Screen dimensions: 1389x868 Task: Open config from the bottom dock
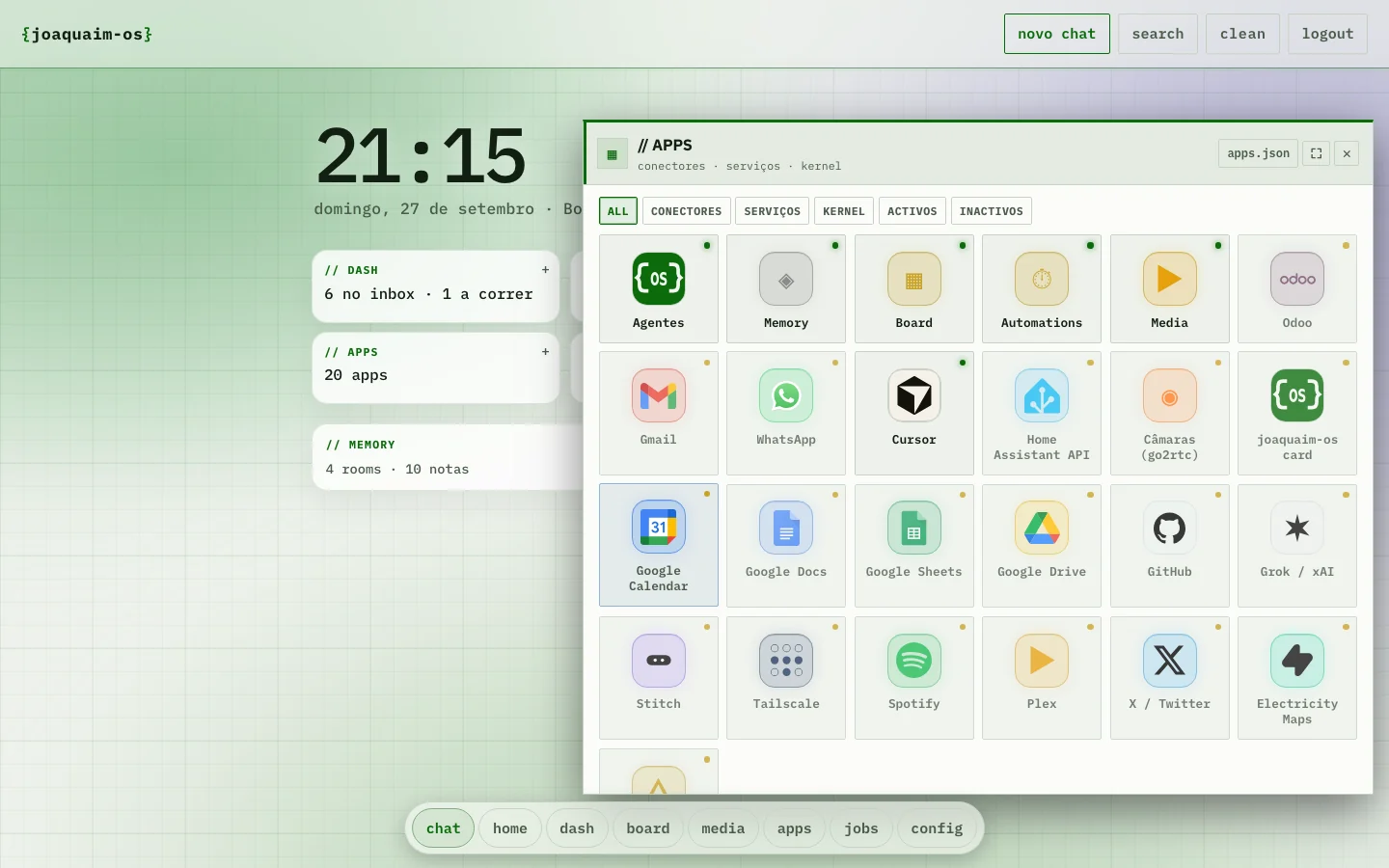[937, 828]
